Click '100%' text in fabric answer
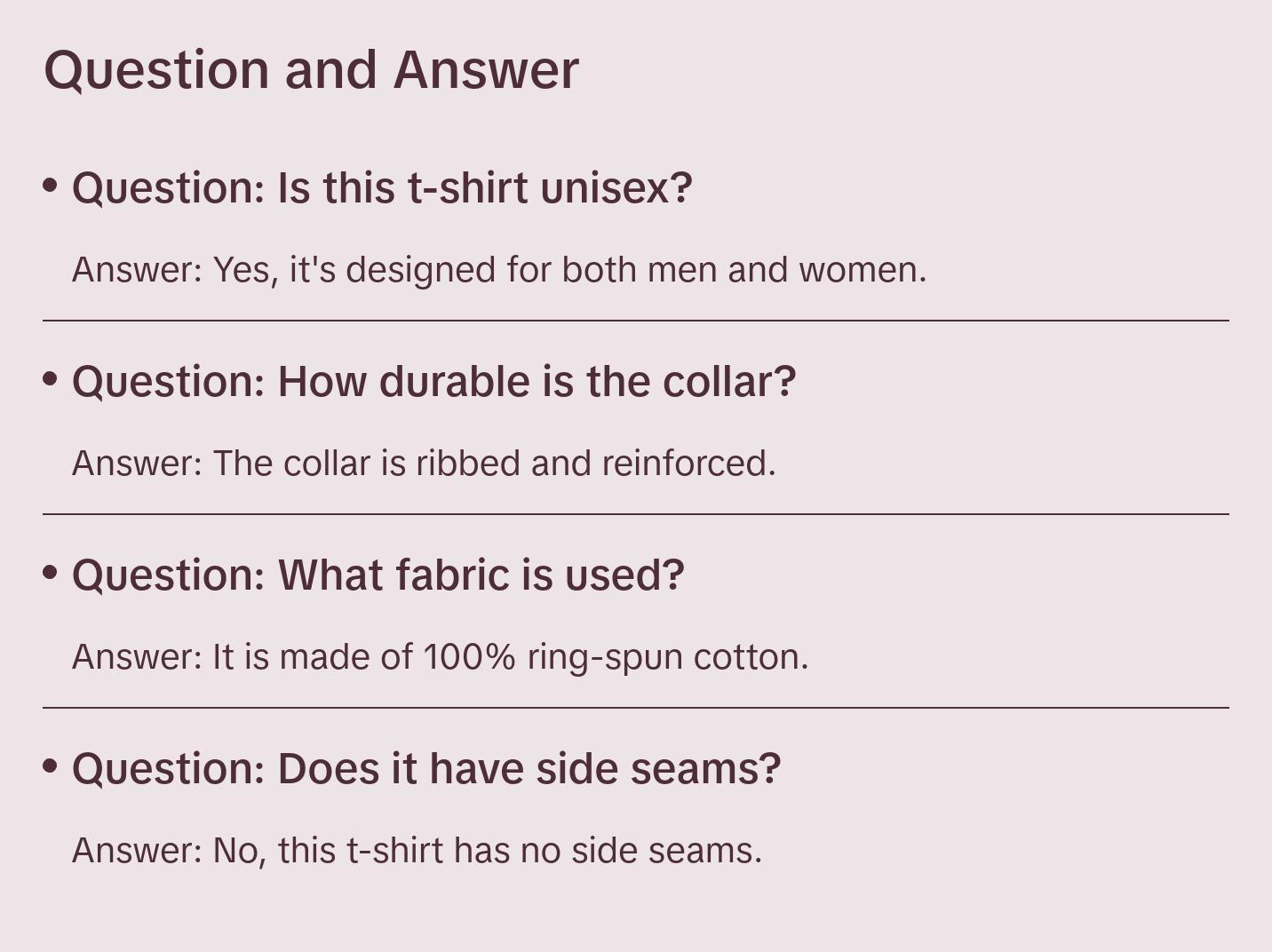This screenshot has width=1272, height=952. pos(469,657)
